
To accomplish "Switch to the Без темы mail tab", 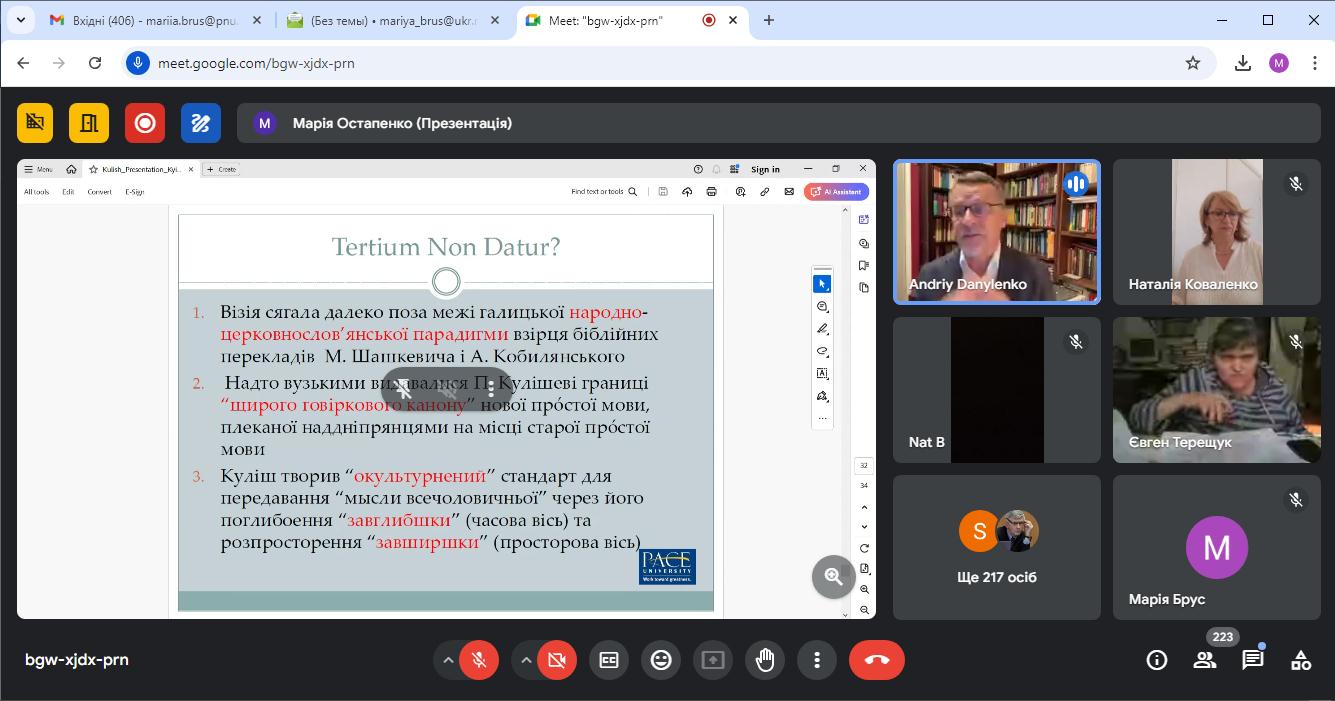I will 385,20.
